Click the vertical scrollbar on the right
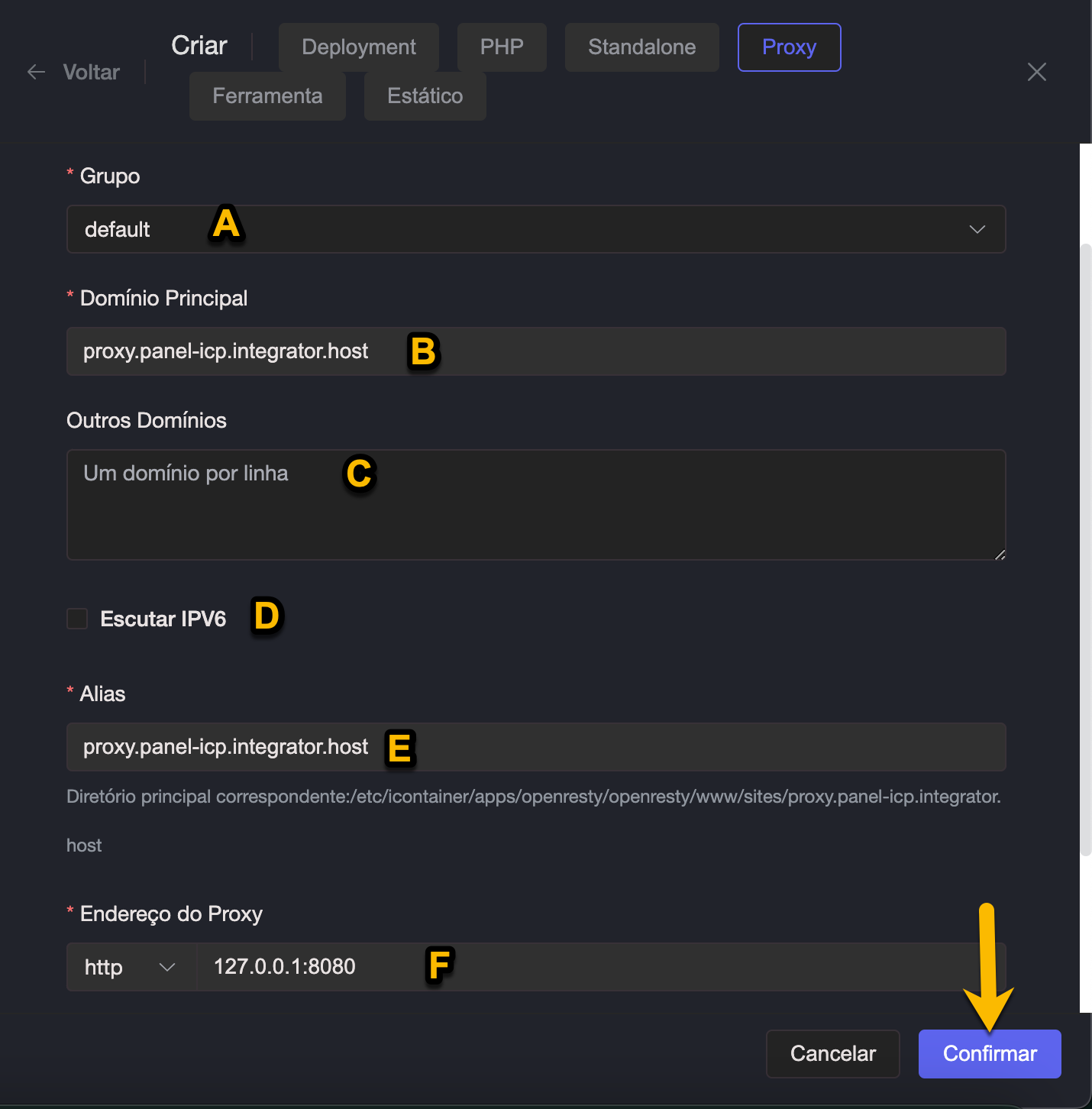The image size is (1092, 1109). (1086, 550)
